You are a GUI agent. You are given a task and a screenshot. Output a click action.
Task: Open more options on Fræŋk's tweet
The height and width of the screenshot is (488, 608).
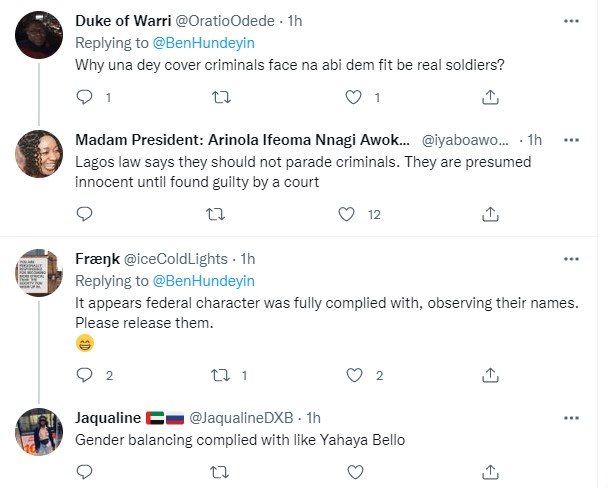click(571, 259)
